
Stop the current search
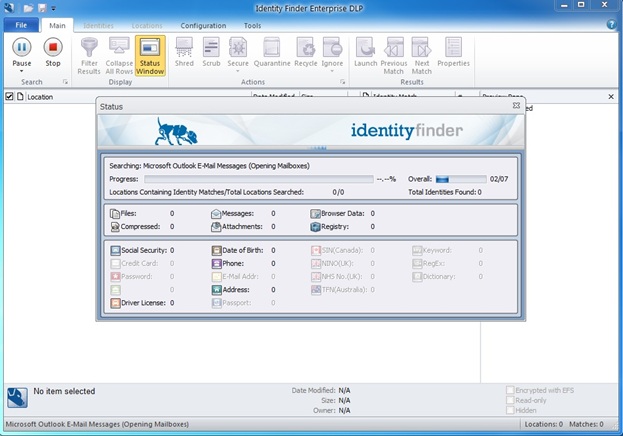[x=53, y=52]
